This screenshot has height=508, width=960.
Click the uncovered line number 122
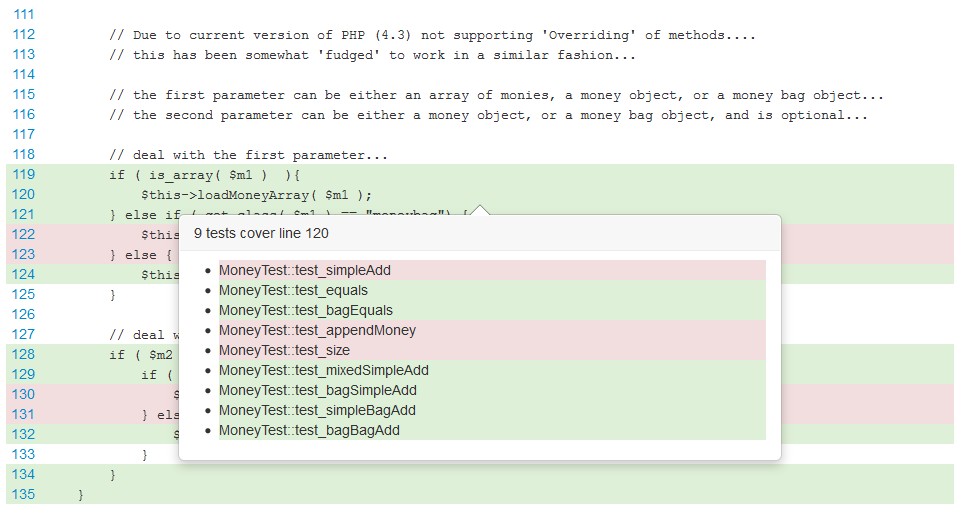pyautogui.click(x=24, y=234)
